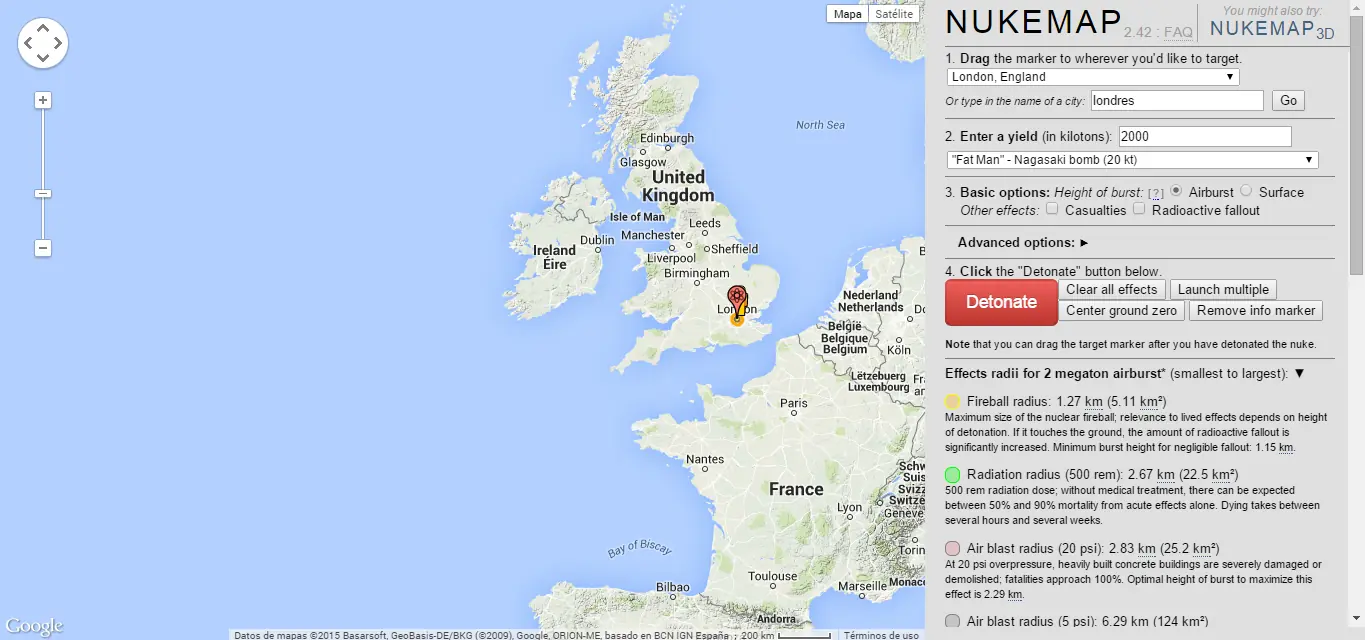Screen dimensions: 1365x640
Task: Collapse the effects radii list arrow
Action: click(1299, 374)
